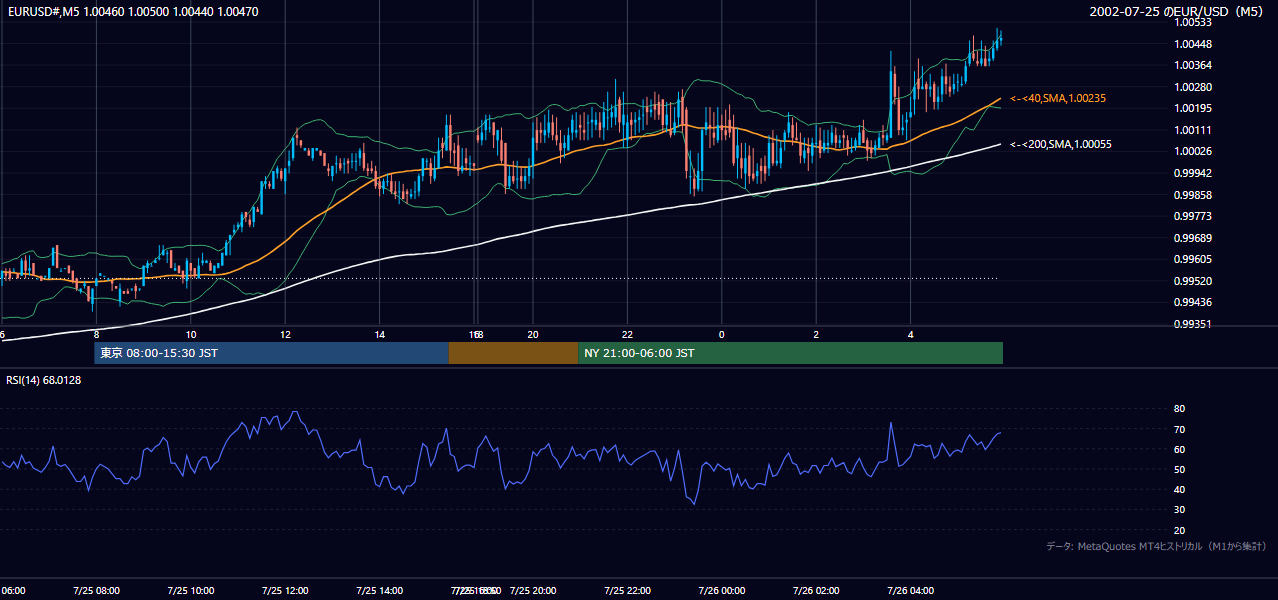
Task: Click RSI scale level 70
Action: [x=1179, y=429]
